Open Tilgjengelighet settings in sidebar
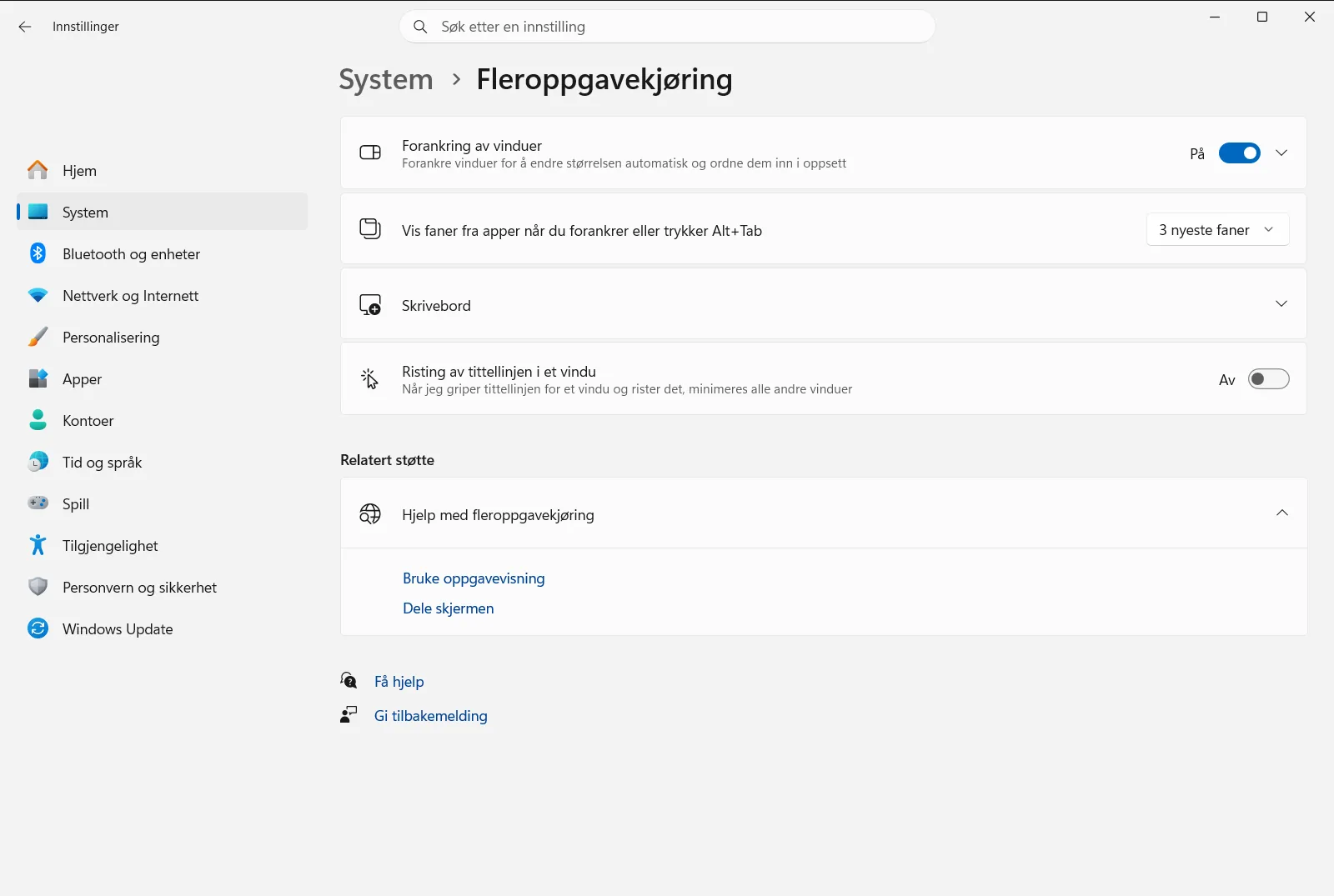 click(163, 545)
